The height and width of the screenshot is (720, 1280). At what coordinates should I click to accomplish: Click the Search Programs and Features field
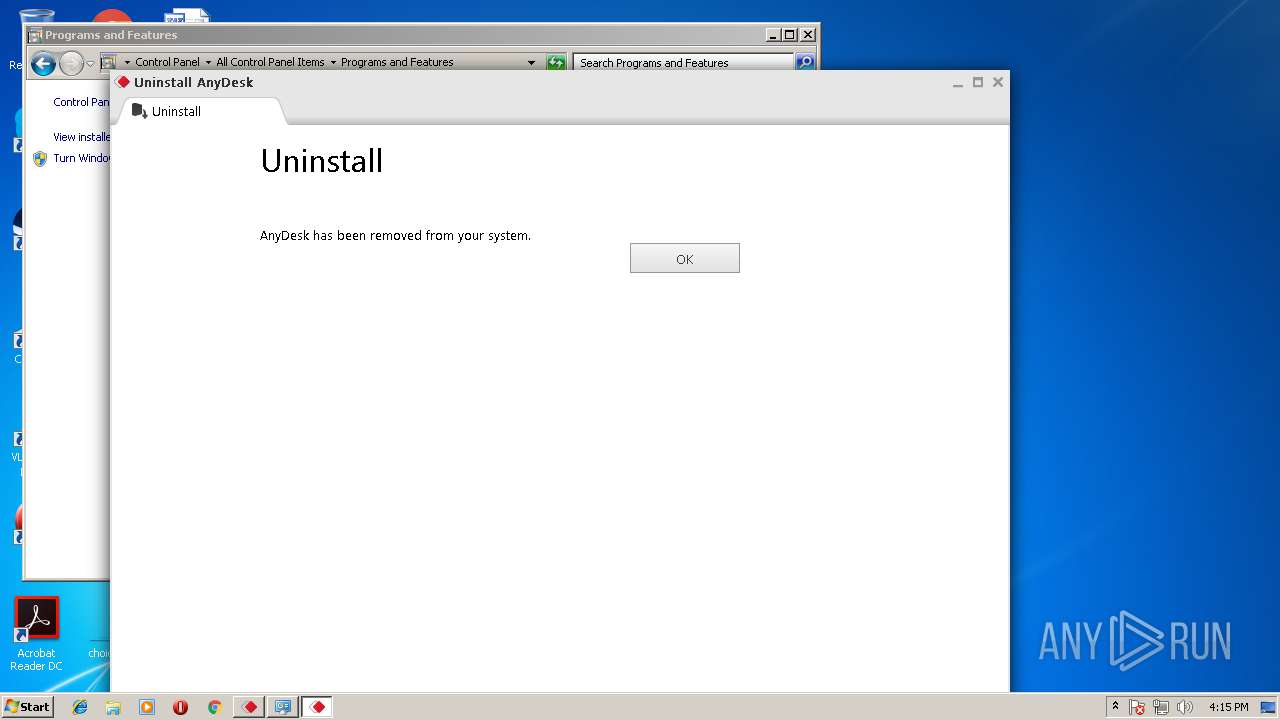click(684, 62)
